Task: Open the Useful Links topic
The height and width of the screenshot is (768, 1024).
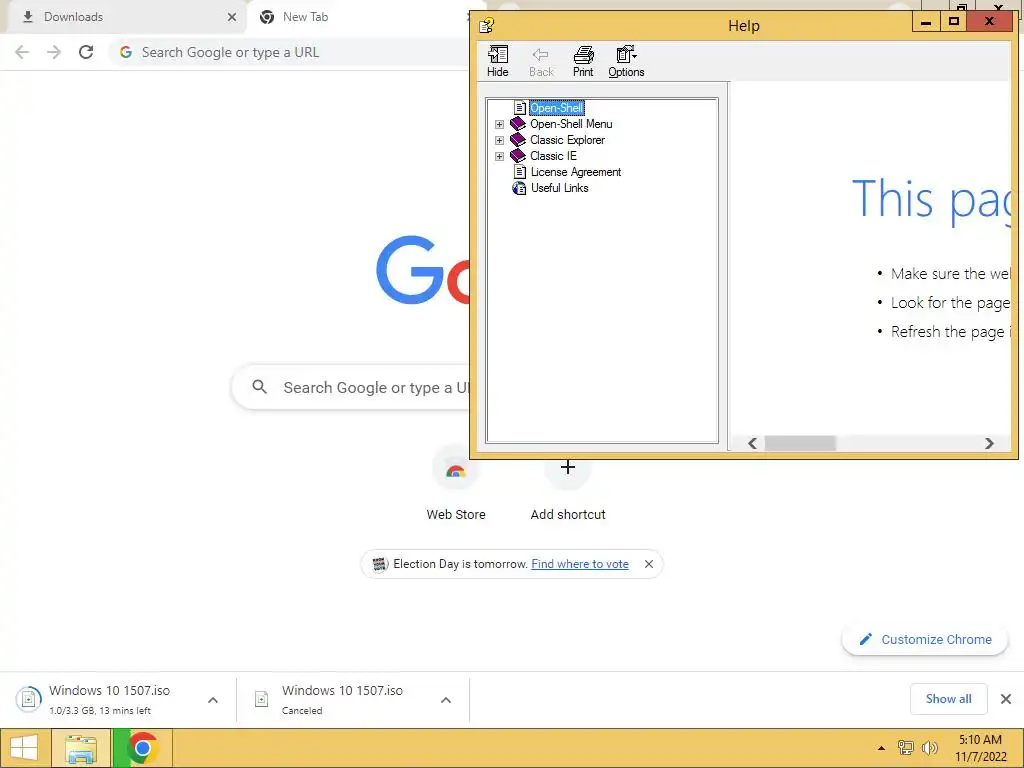Action: 559,188
